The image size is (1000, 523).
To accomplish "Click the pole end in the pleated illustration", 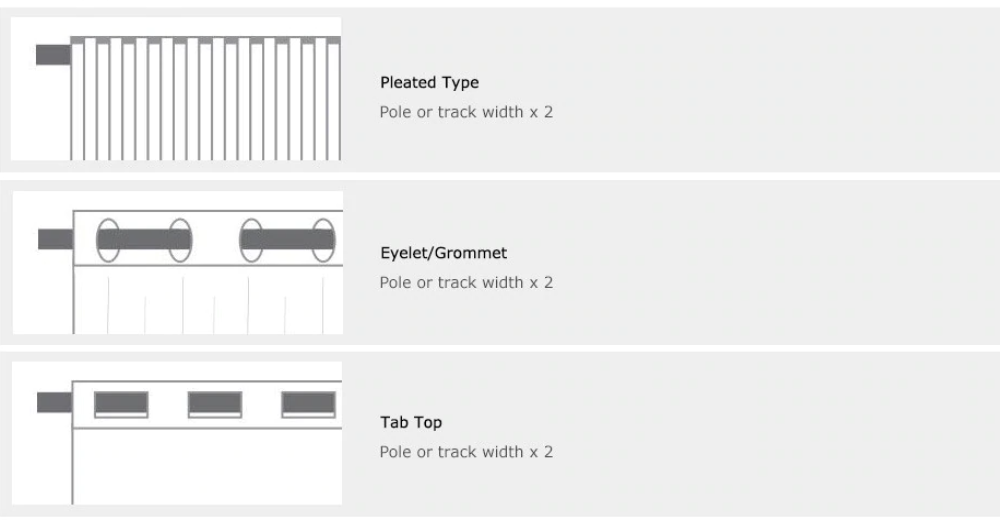I will [x=54, y=55].
